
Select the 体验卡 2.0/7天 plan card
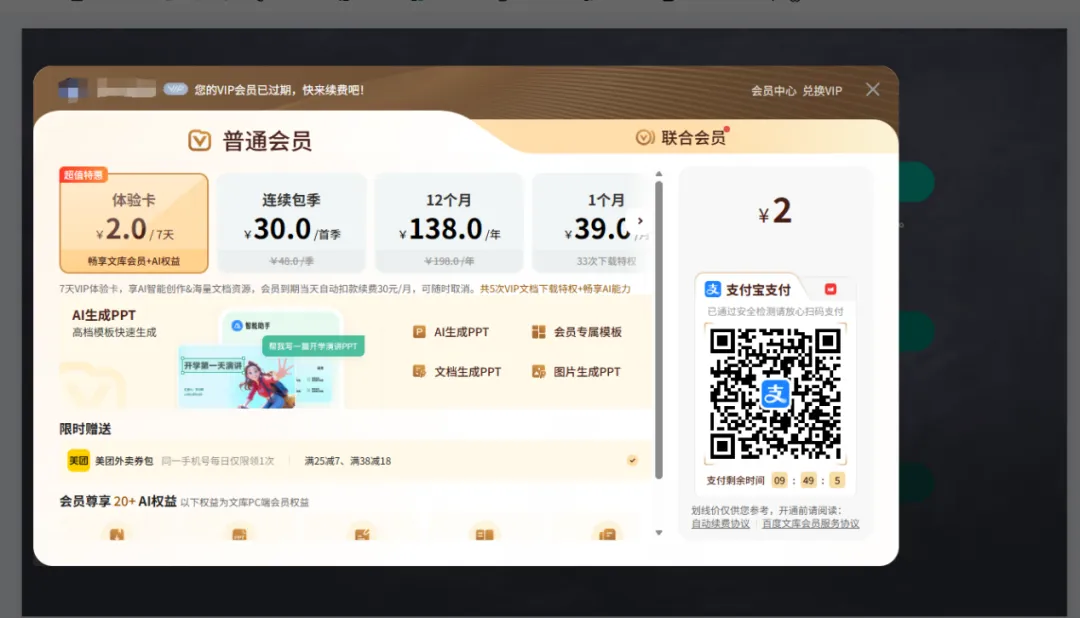pyautogui.click(x=134, y=223)
